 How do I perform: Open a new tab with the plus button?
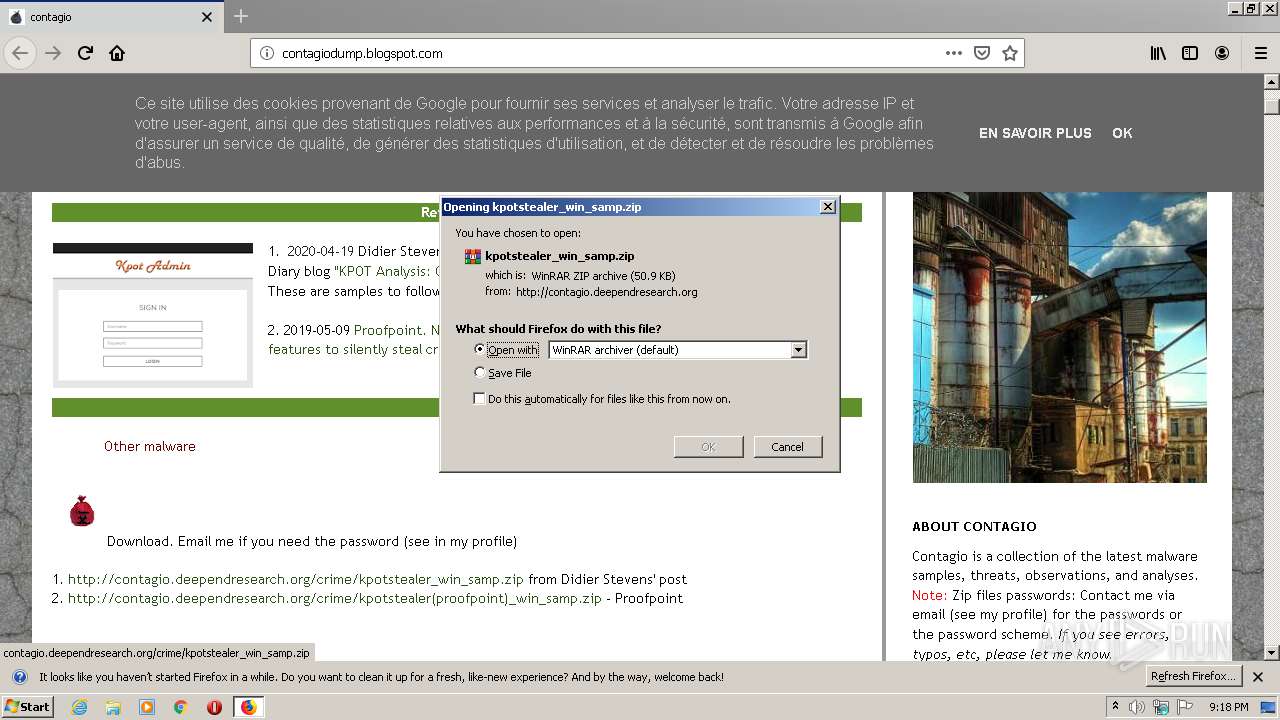[241, 17]
